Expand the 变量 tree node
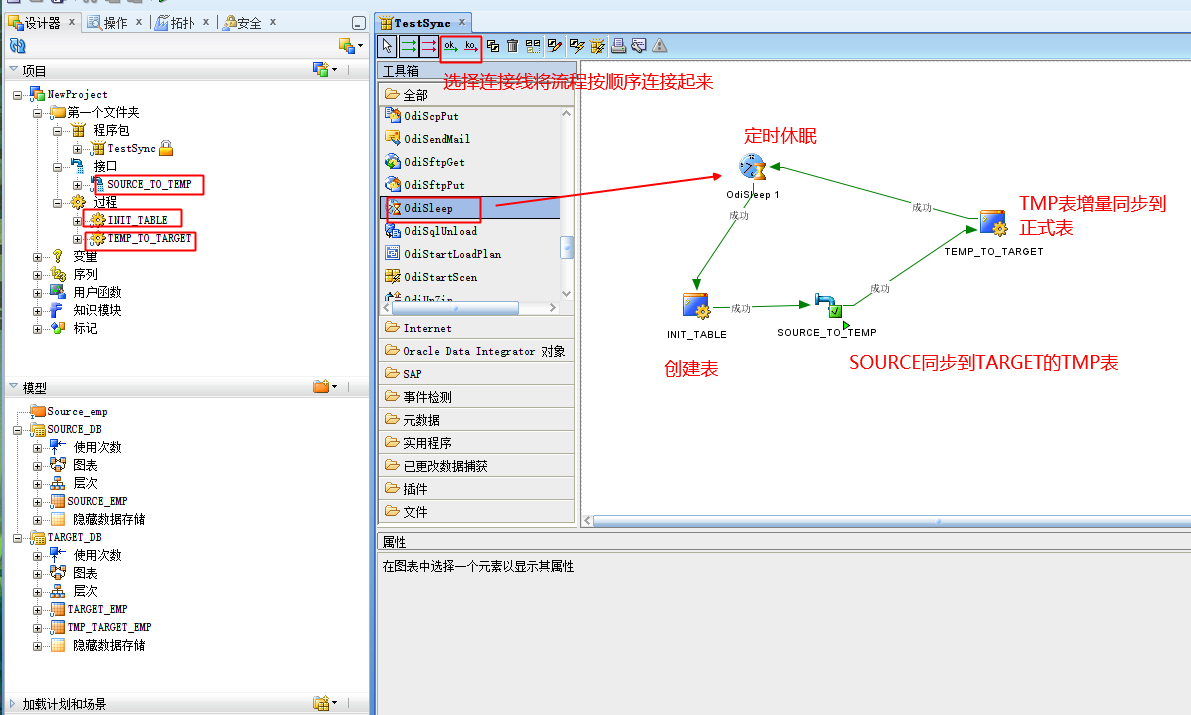The width and height of the screenshot is (1191, 715). pos(37,257)
